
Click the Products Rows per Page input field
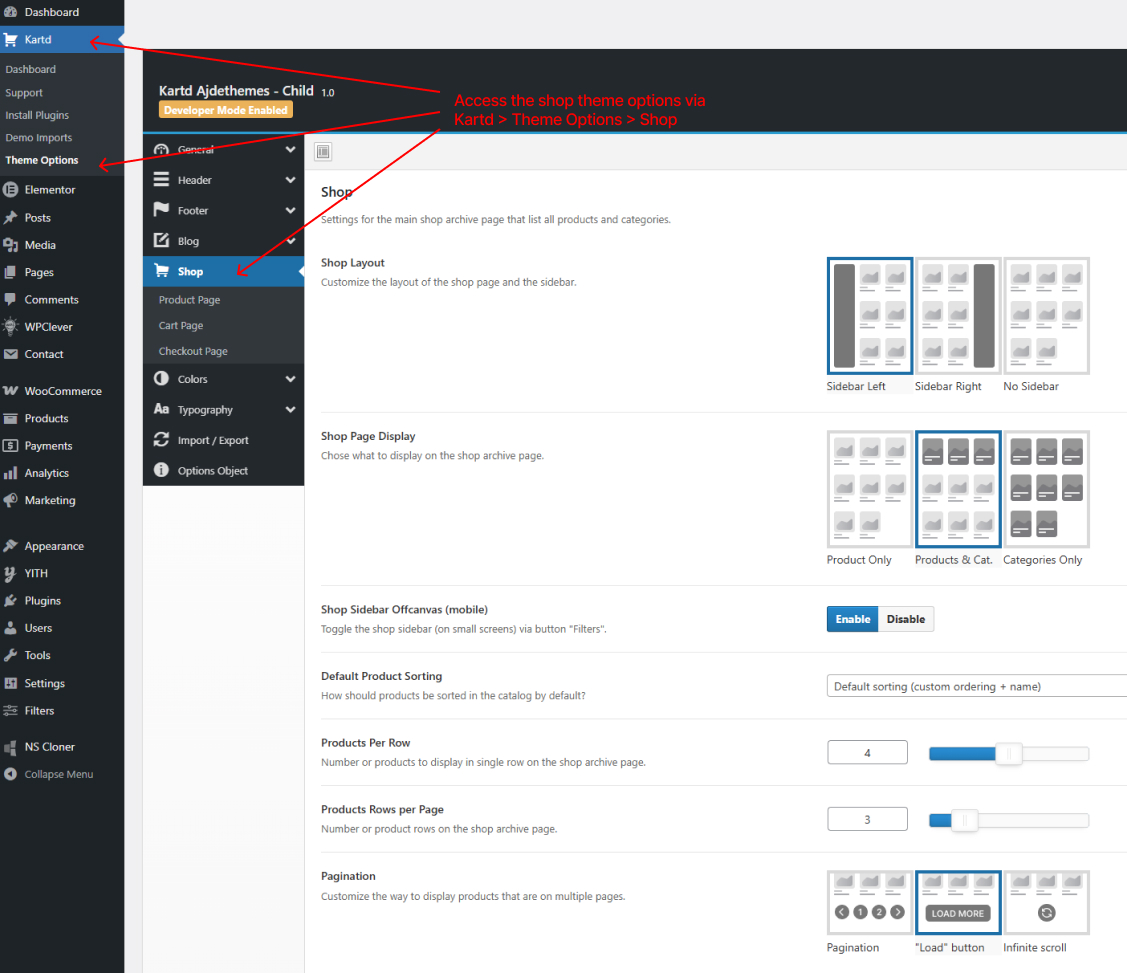point(866,818)
